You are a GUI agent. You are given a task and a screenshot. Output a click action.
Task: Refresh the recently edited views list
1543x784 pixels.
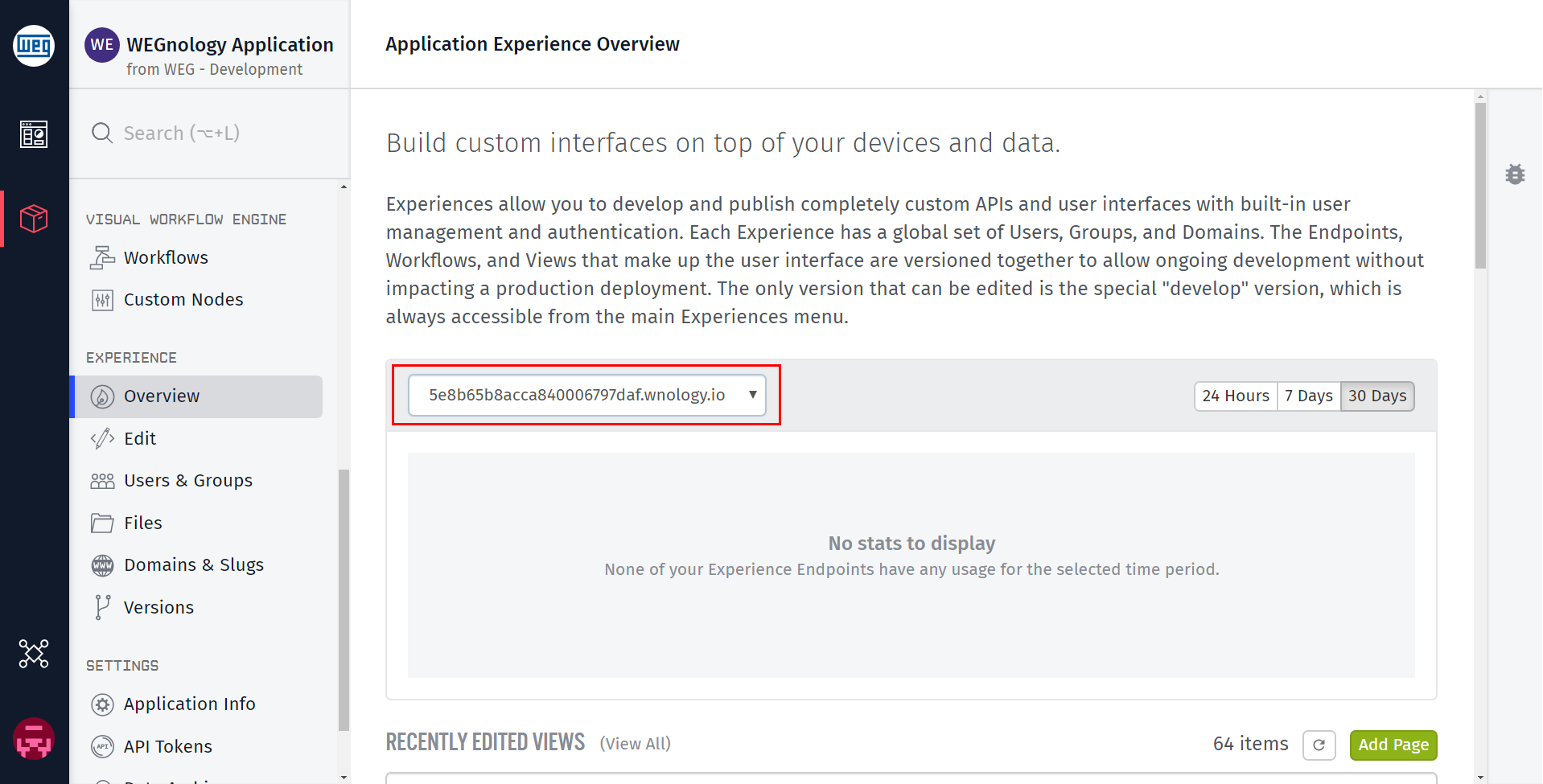[1319, 745]
